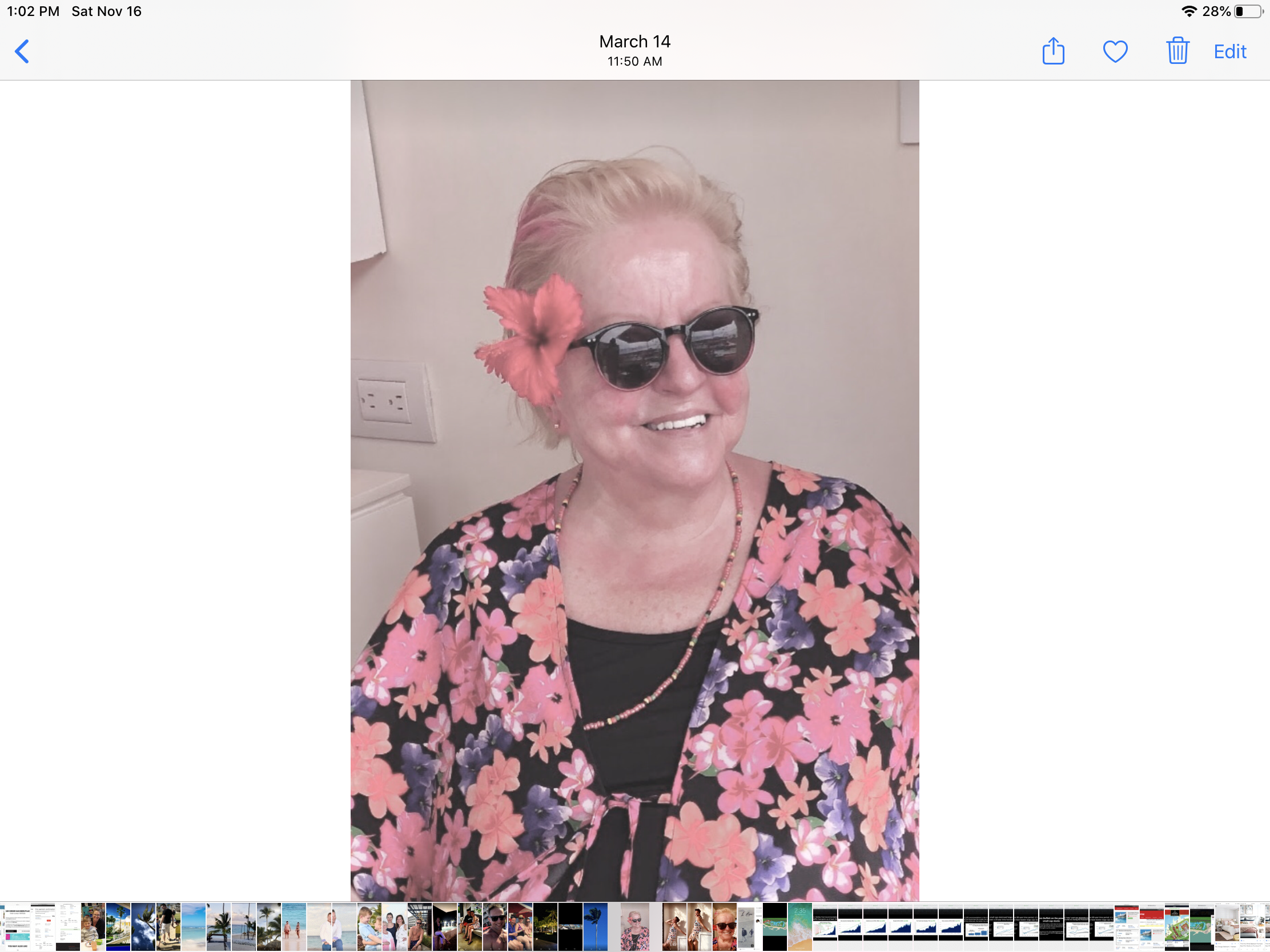This screenshot has height=952, width=1270.
Task: Tap the 1:02 PM status clock
Action: 33,11
